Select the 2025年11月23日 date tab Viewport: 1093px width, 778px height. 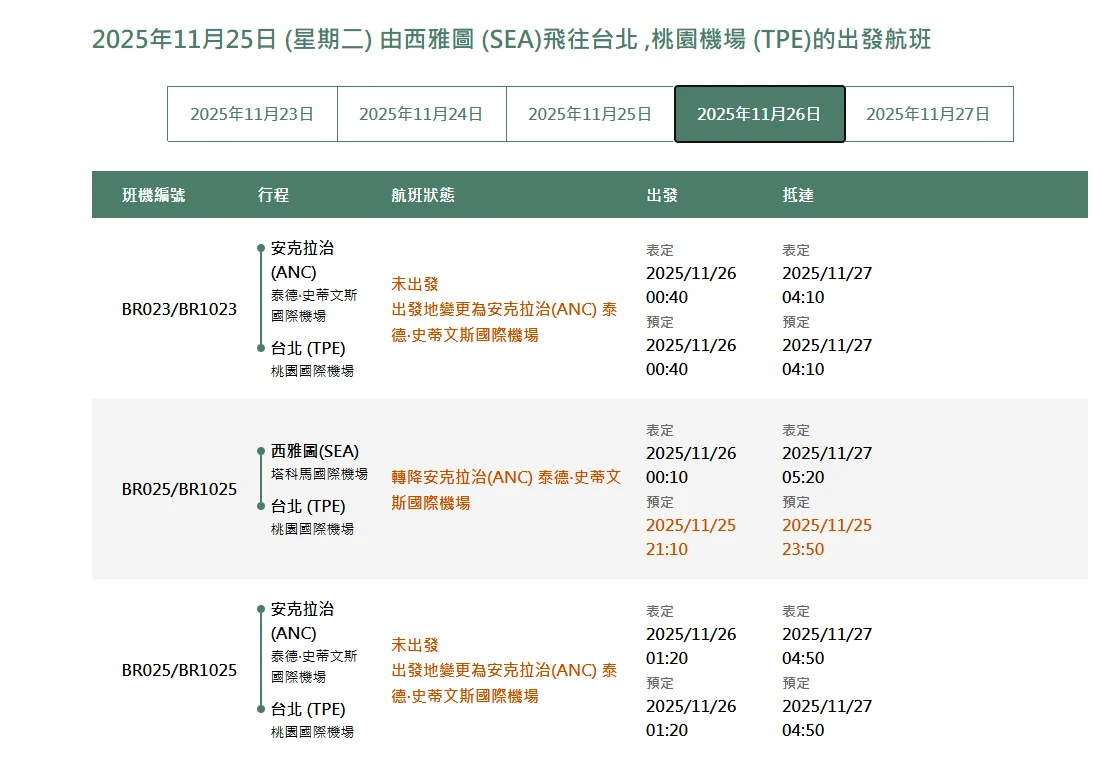point(252,114)
